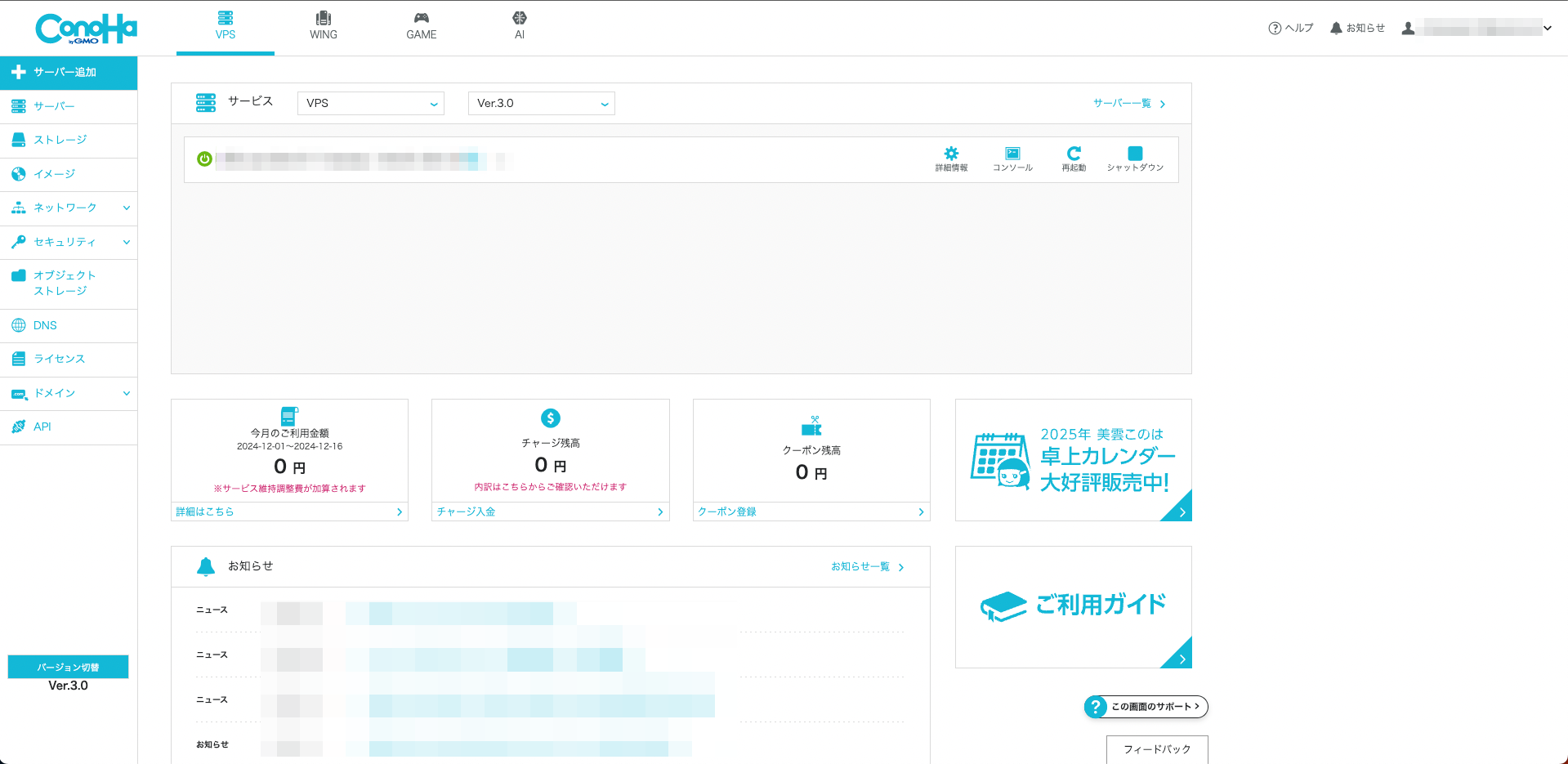Expand the セキュリティ sidebar submenu
The image size is (1568, 764).
[x=69, y=242]
